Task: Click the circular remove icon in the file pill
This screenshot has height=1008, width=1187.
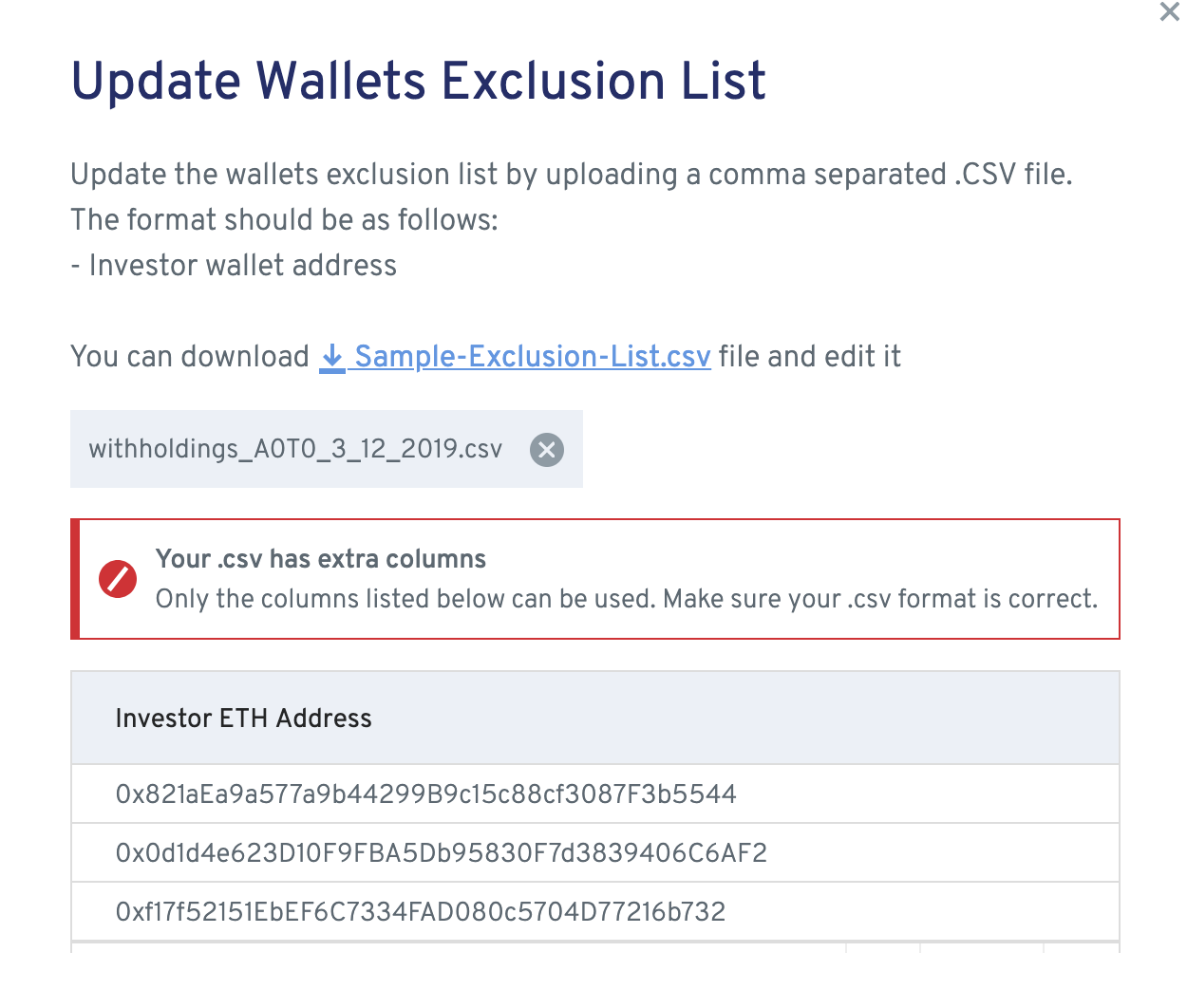Action: tap(546, 450)
